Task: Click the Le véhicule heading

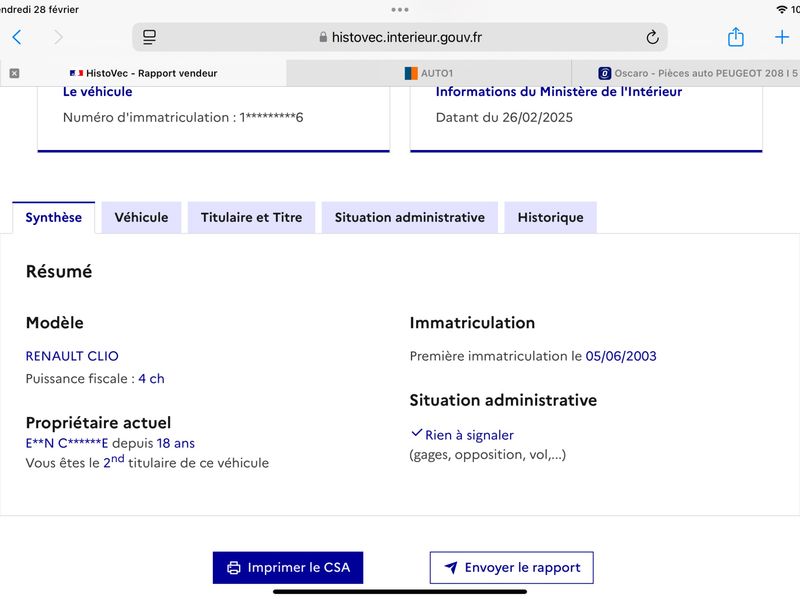Action: [97, 92]
